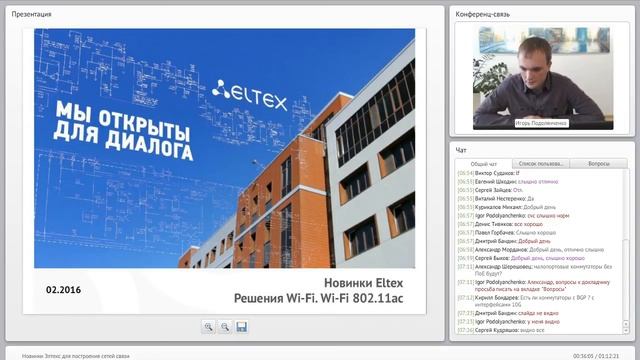Select chat message from Сергей Быков
640x360 pixels.
(x=521, y=258)
